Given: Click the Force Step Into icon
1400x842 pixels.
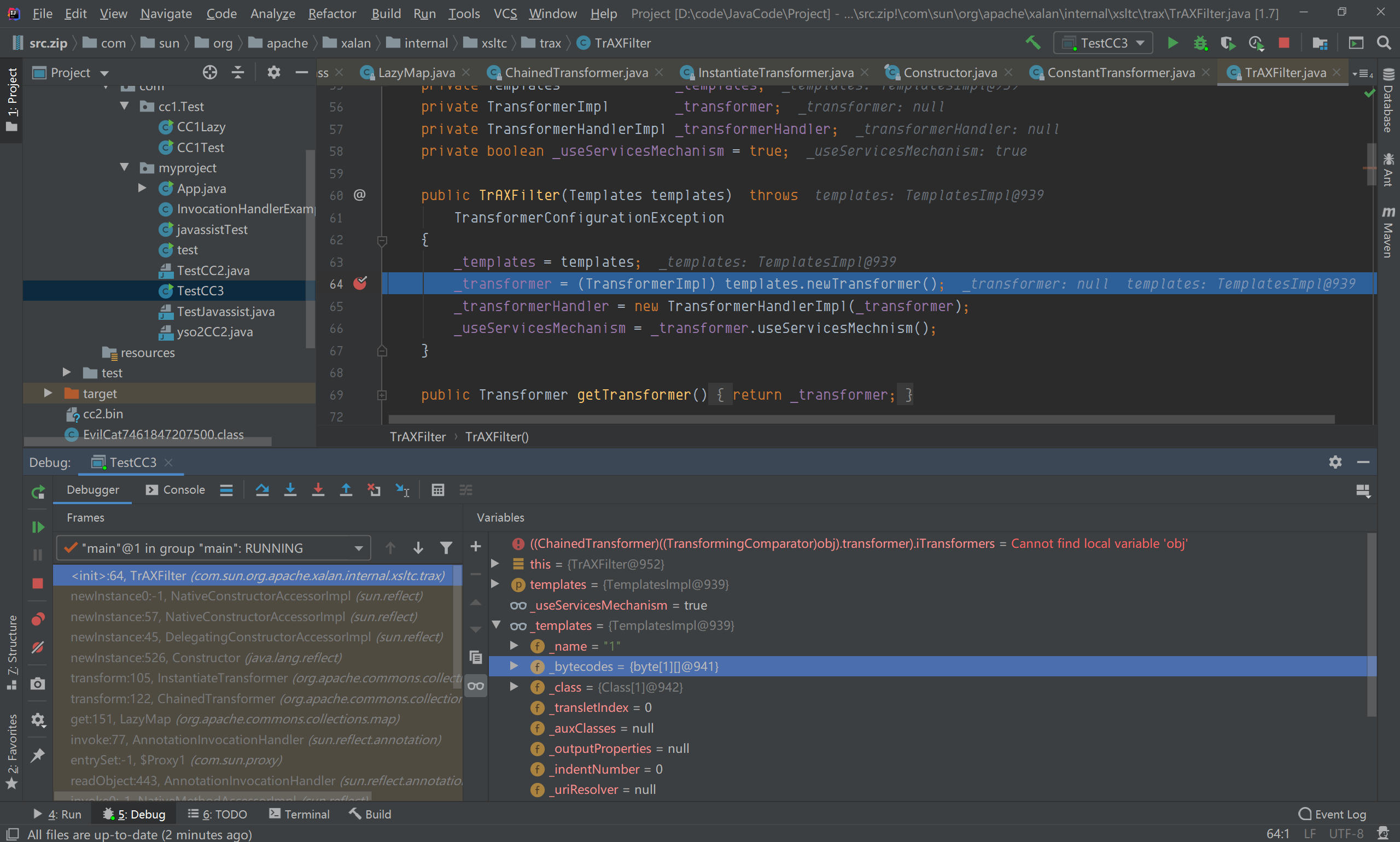Looking at the screenshot, I should [x=318, y=490].
